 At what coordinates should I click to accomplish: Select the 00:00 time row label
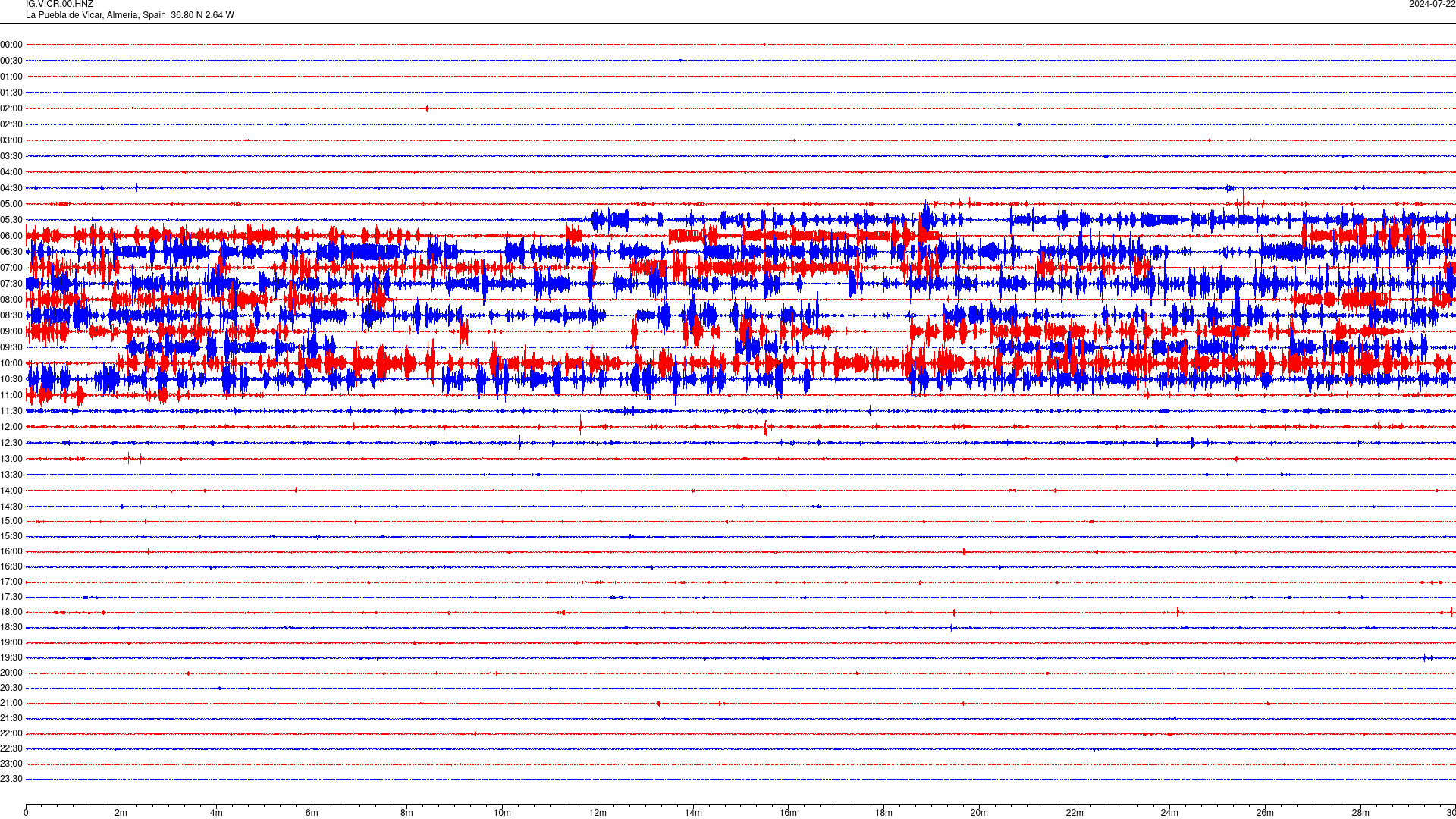pos(11,45)
